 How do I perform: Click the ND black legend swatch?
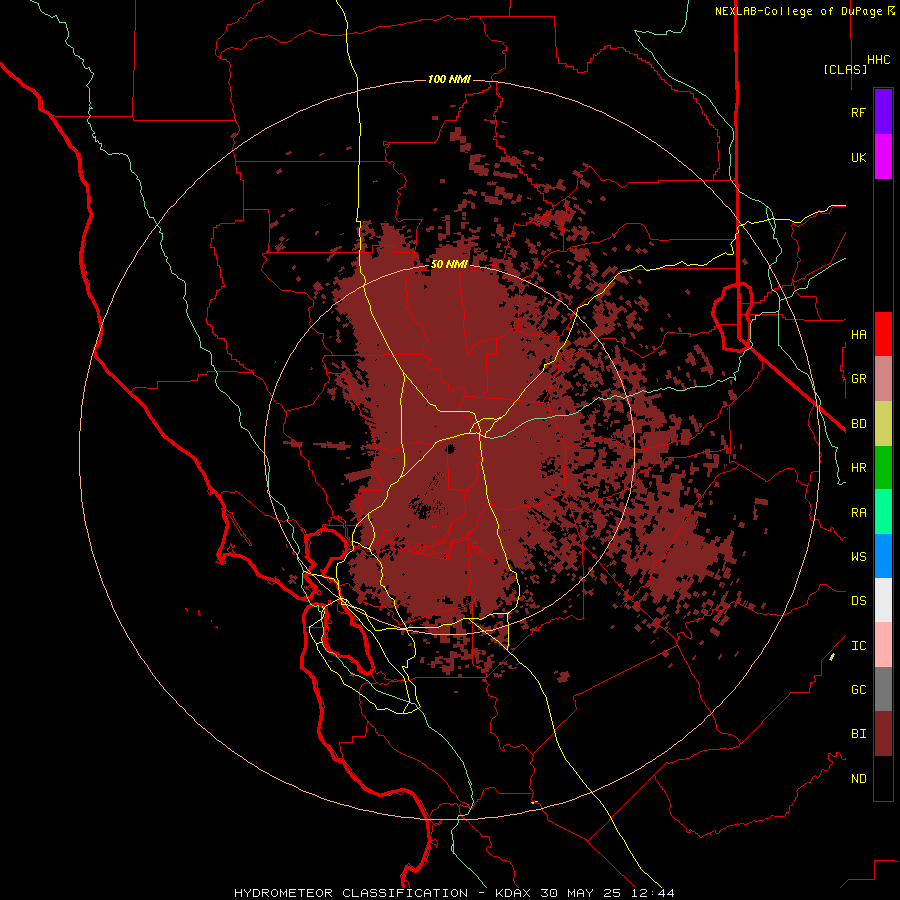(x=883, y=778)
